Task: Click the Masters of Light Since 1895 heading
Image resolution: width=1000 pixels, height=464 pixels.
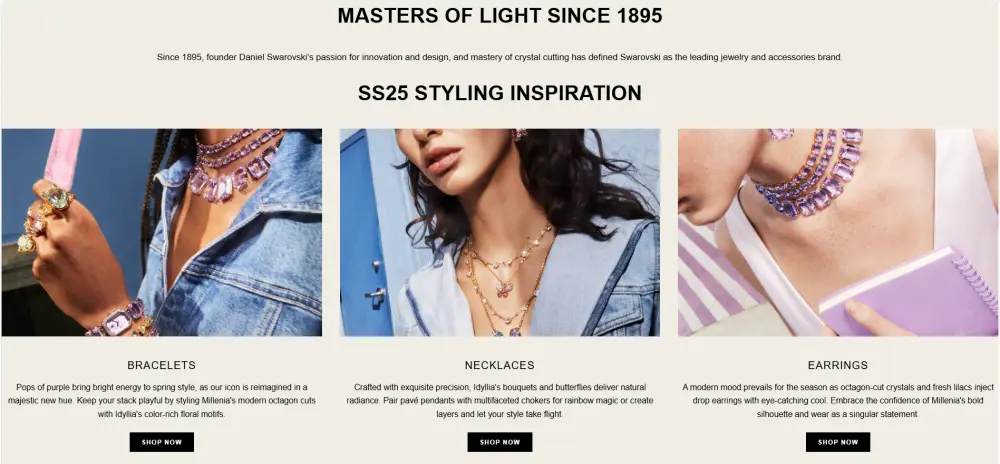Action: click(x=500, y=16)
